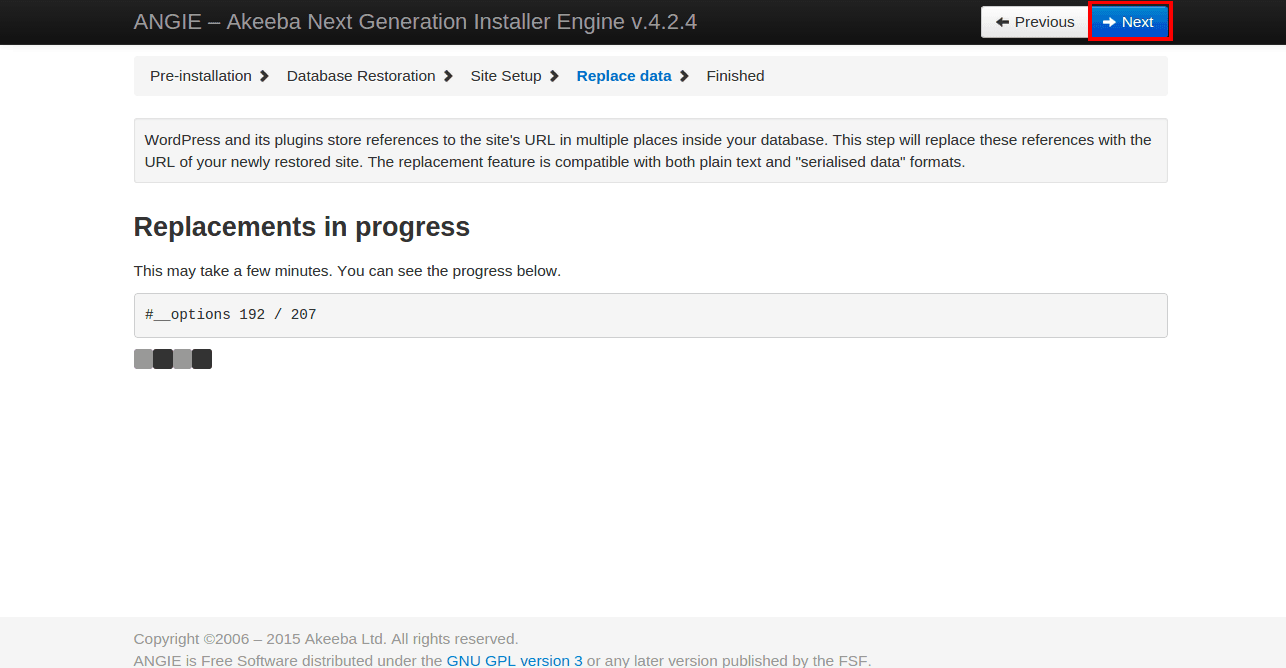
Task: Click the Replacements in progress heading
Action: [x=301, y=227]
